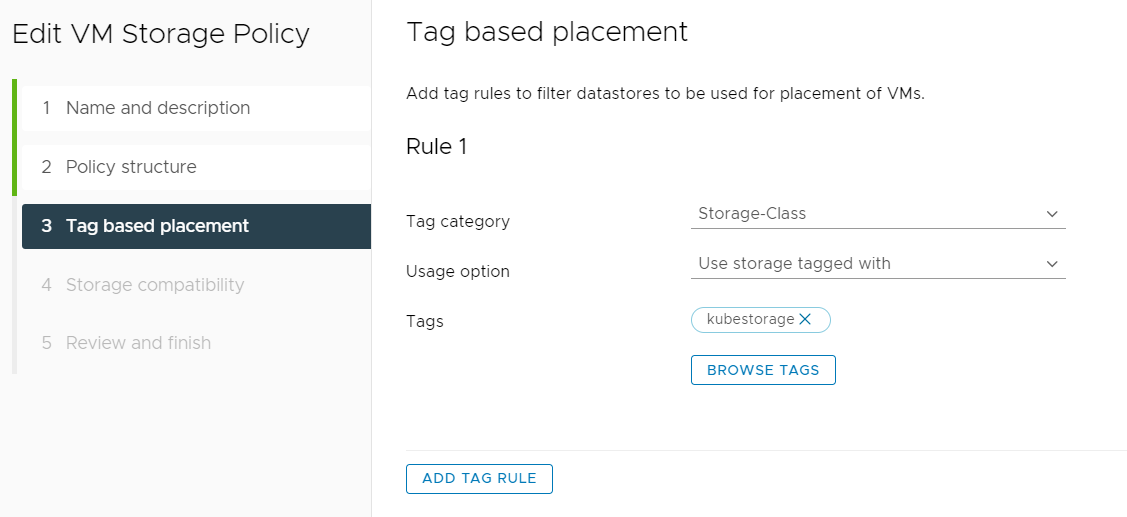This screenshot has height=517, width=1127.
Task: Click the Edit VM Storage Policy title
Action: click(x=161, y=34)
